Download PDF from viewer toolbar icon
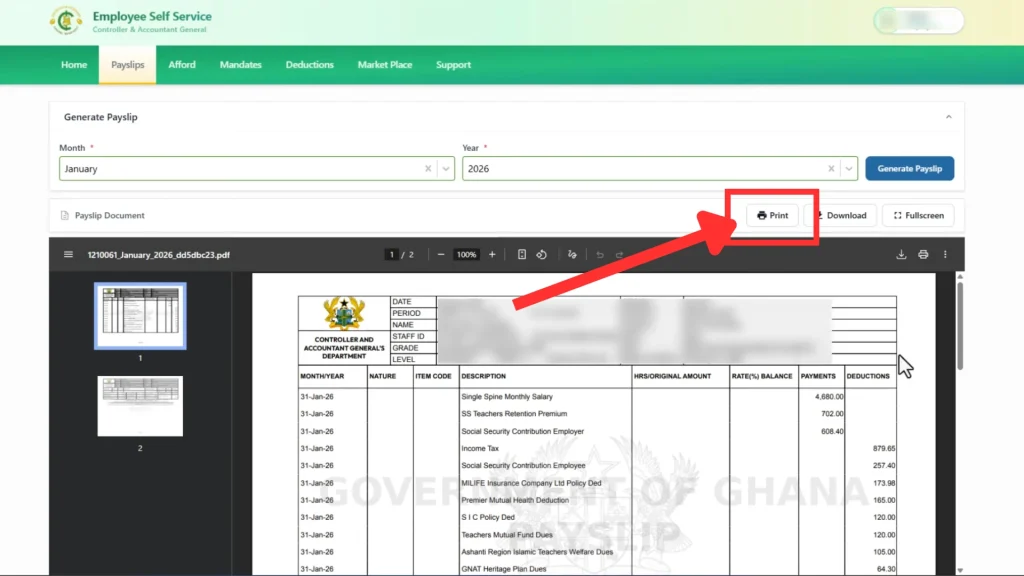This screenshot has height=576, width=1024. pos(901,255)
